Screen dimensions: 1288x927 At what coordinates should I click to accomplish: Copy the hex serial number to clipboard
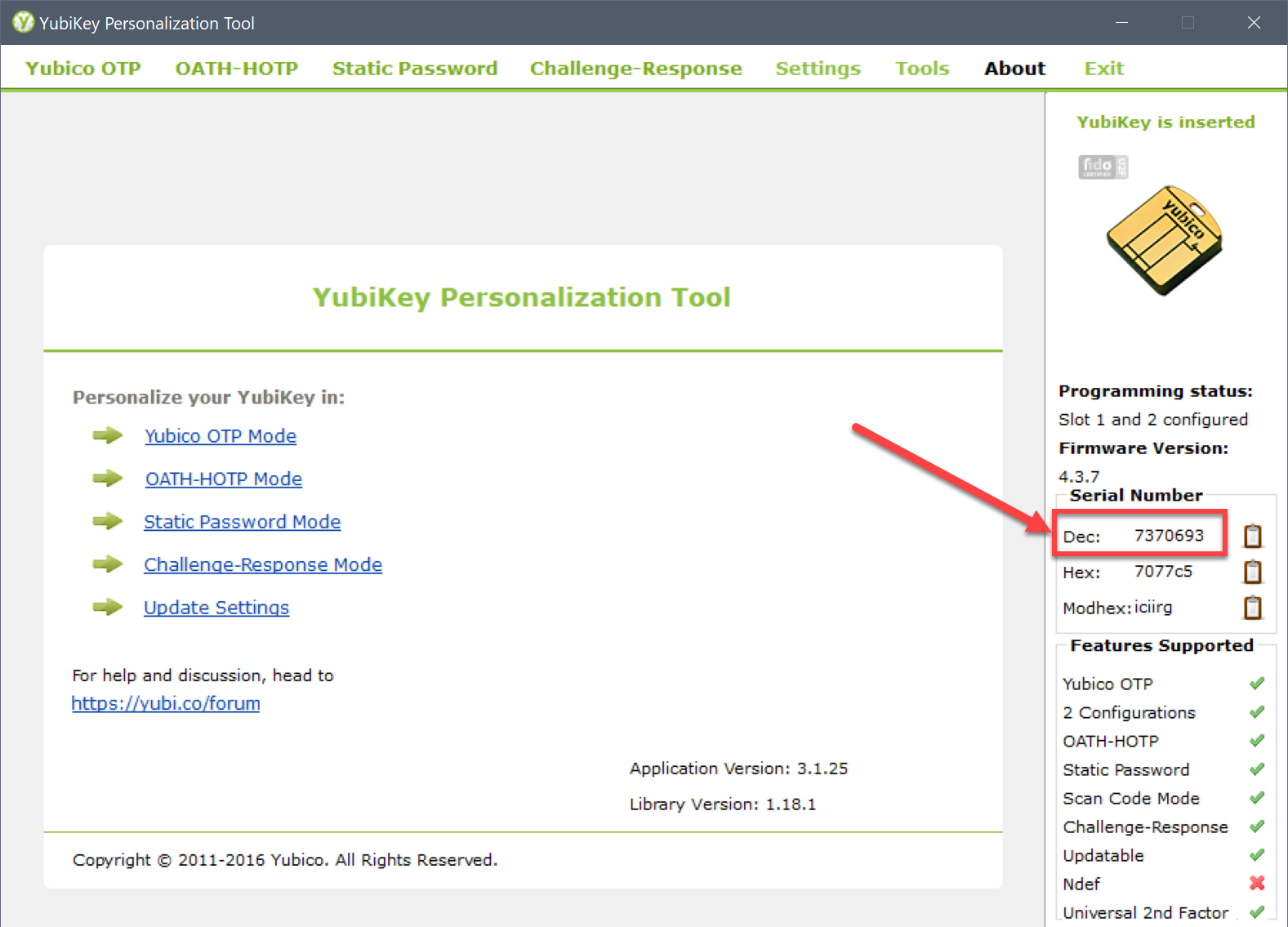[x=1252, y=572]
